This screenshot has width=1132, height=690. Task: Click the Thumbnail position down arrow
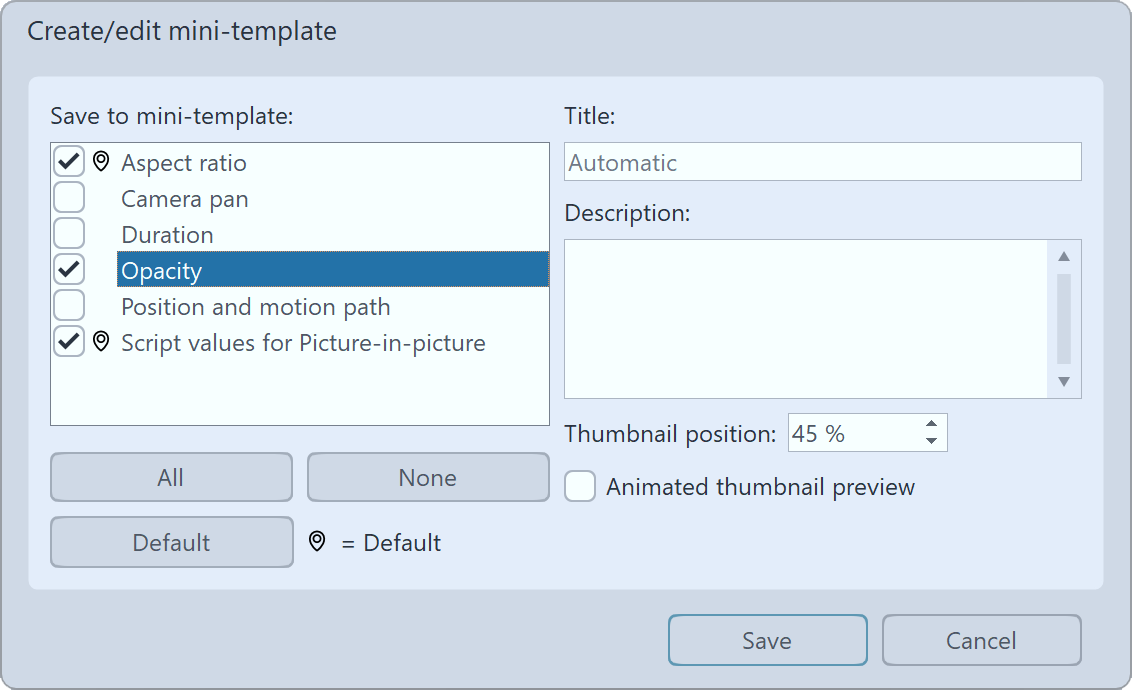[x=931, y=440]
